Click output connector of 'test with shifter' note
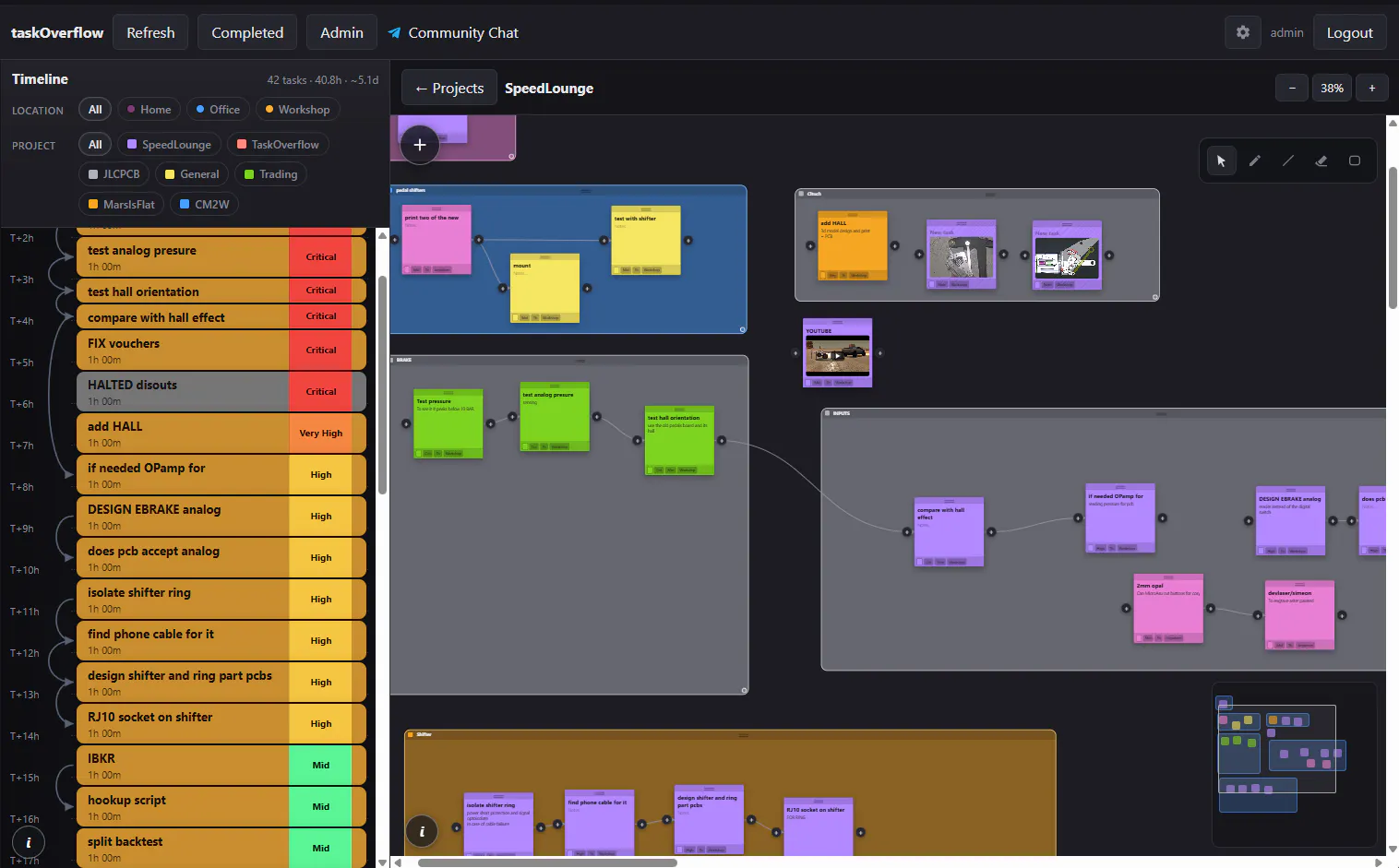The width and height of the screenshot is (1399, 868). pos(688,240)
